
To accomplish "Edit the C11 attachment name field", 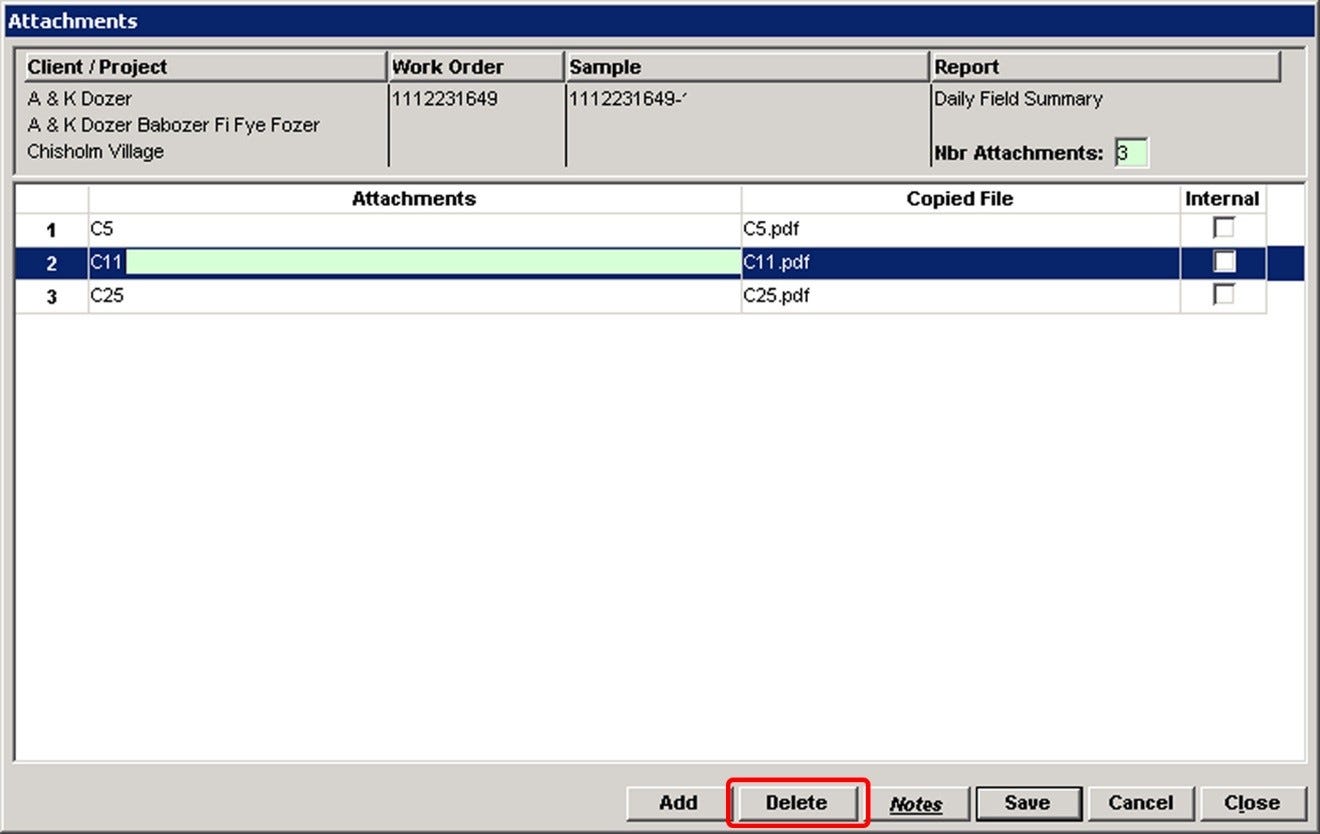I will [x=415, y=263].
